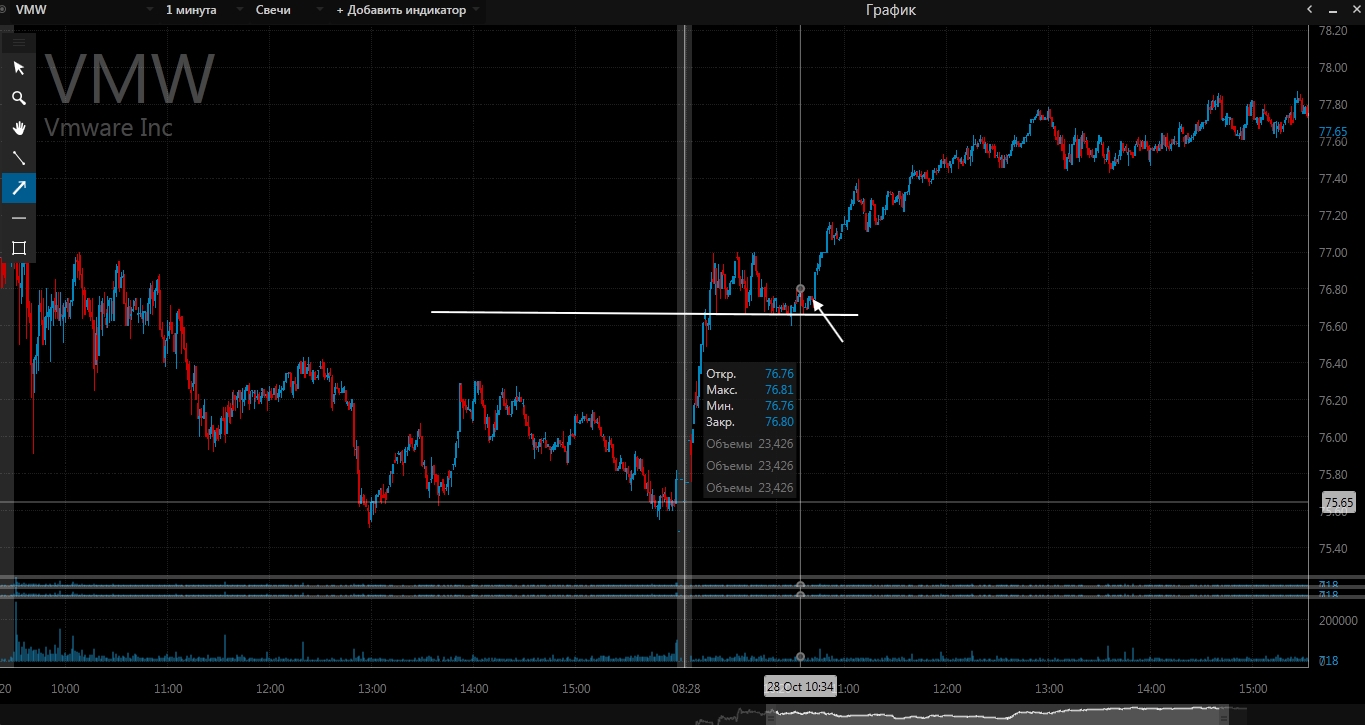This screenshot has width=1365, height=725.
Task: Click the "График" panel title
Action: [890, 10]
